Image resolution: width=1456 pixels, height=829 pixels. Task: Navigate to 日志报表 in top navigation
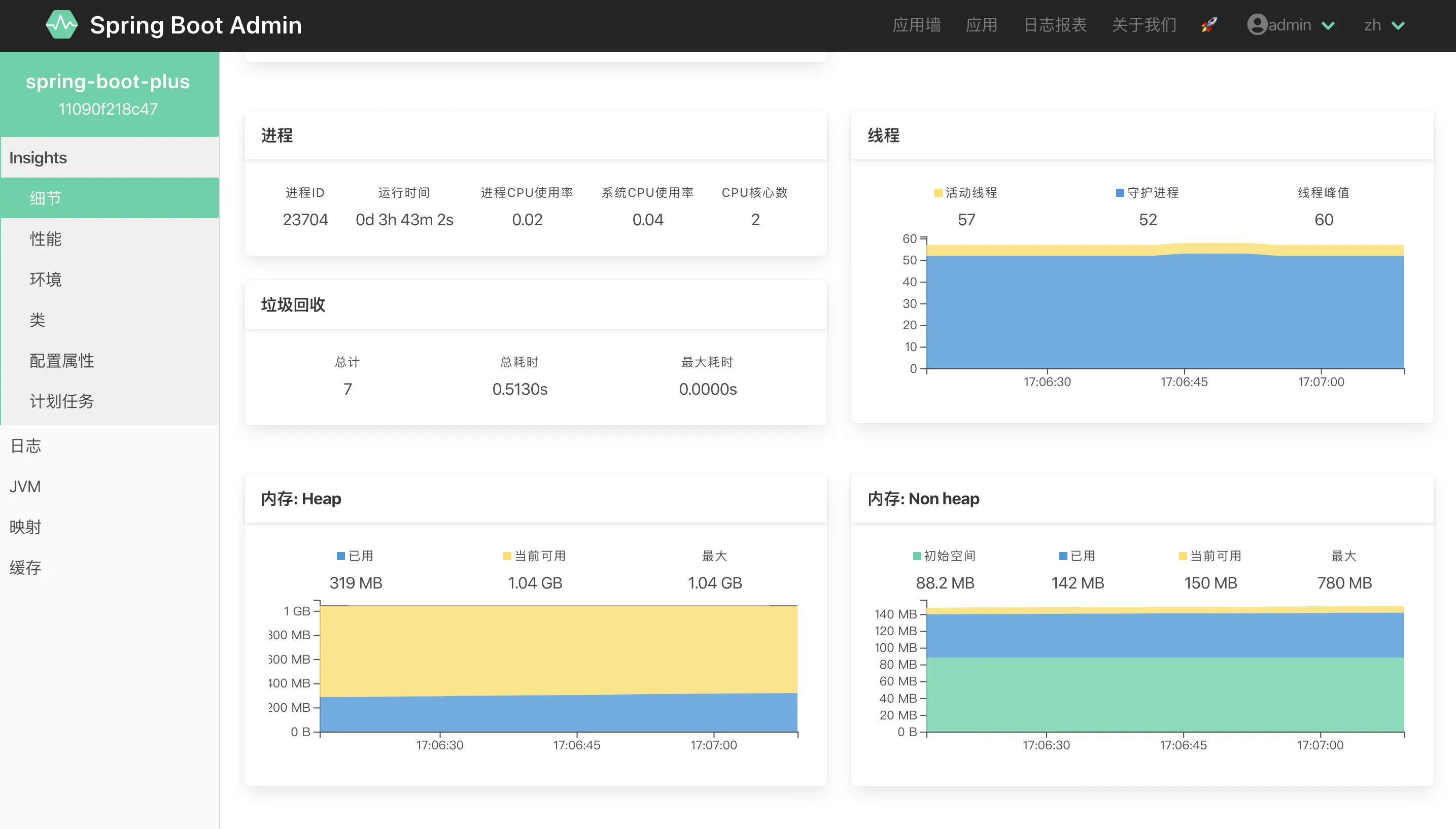click(x=1055, y=25)
